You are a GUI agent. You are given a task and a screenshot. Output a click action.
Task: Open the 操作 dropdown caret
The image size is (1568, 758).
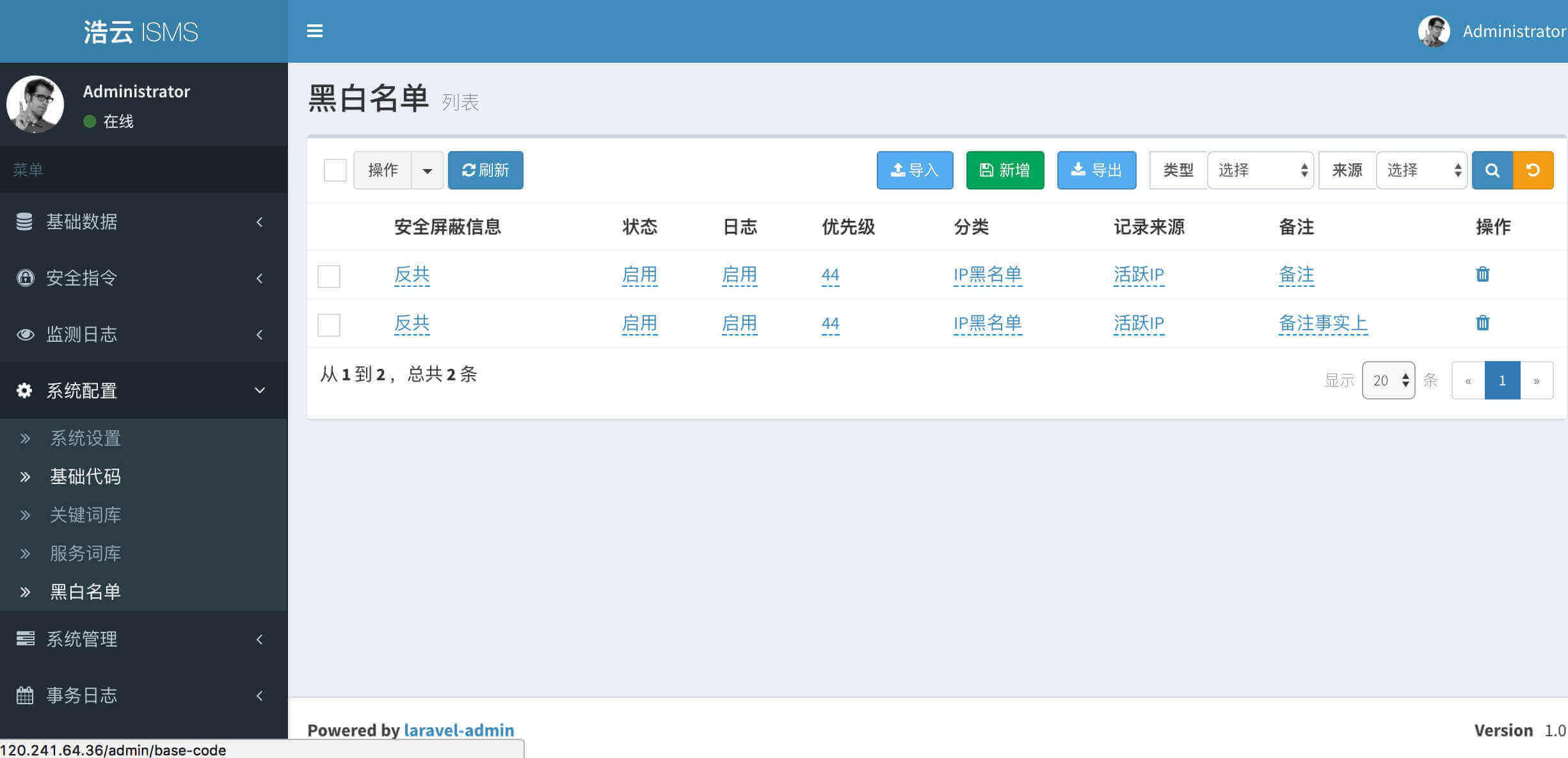point(427,170)
